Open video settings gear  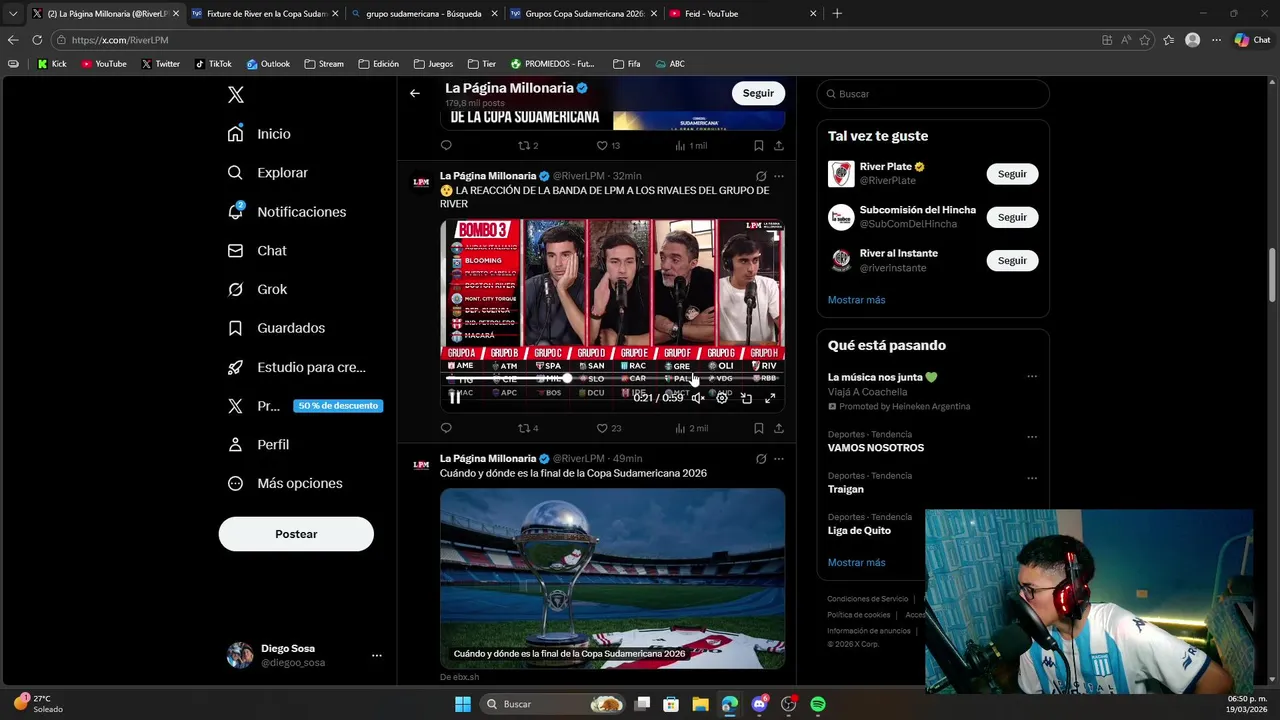point(722,398)
